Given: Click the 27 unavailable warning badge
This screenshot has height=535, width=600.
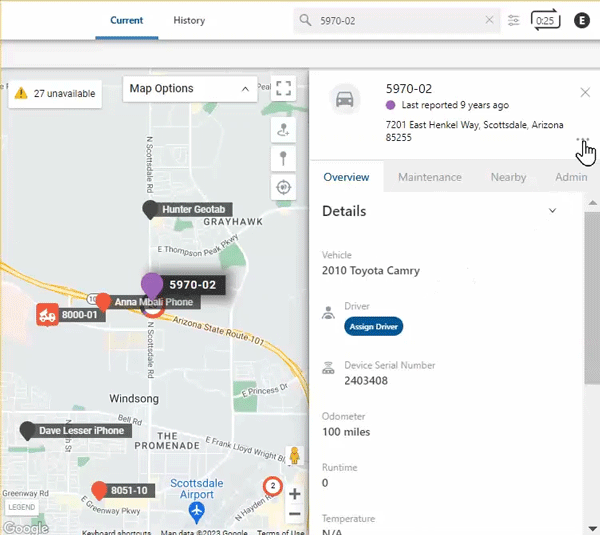Looking at the screenshot, I should (x=55, y=93).
